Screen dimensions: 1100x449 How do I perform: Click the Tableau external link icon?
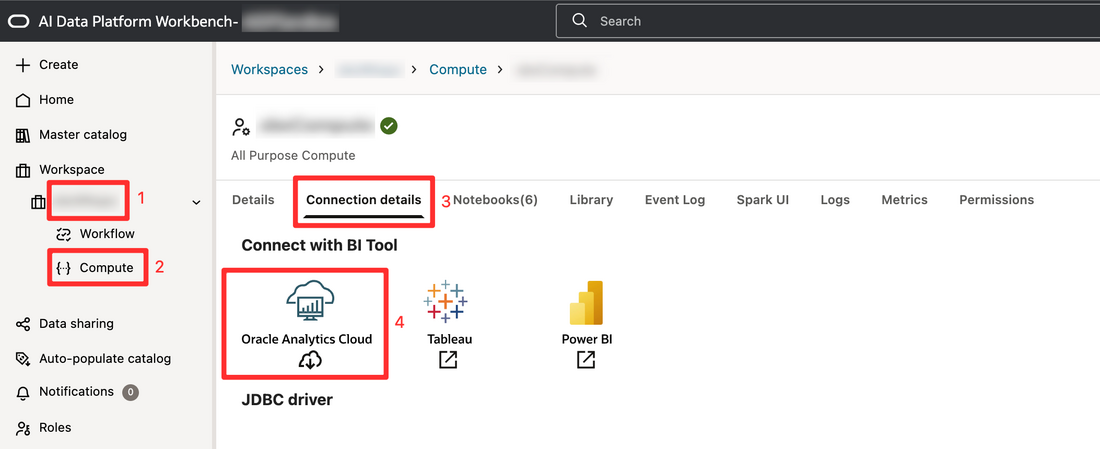[448, 360]
